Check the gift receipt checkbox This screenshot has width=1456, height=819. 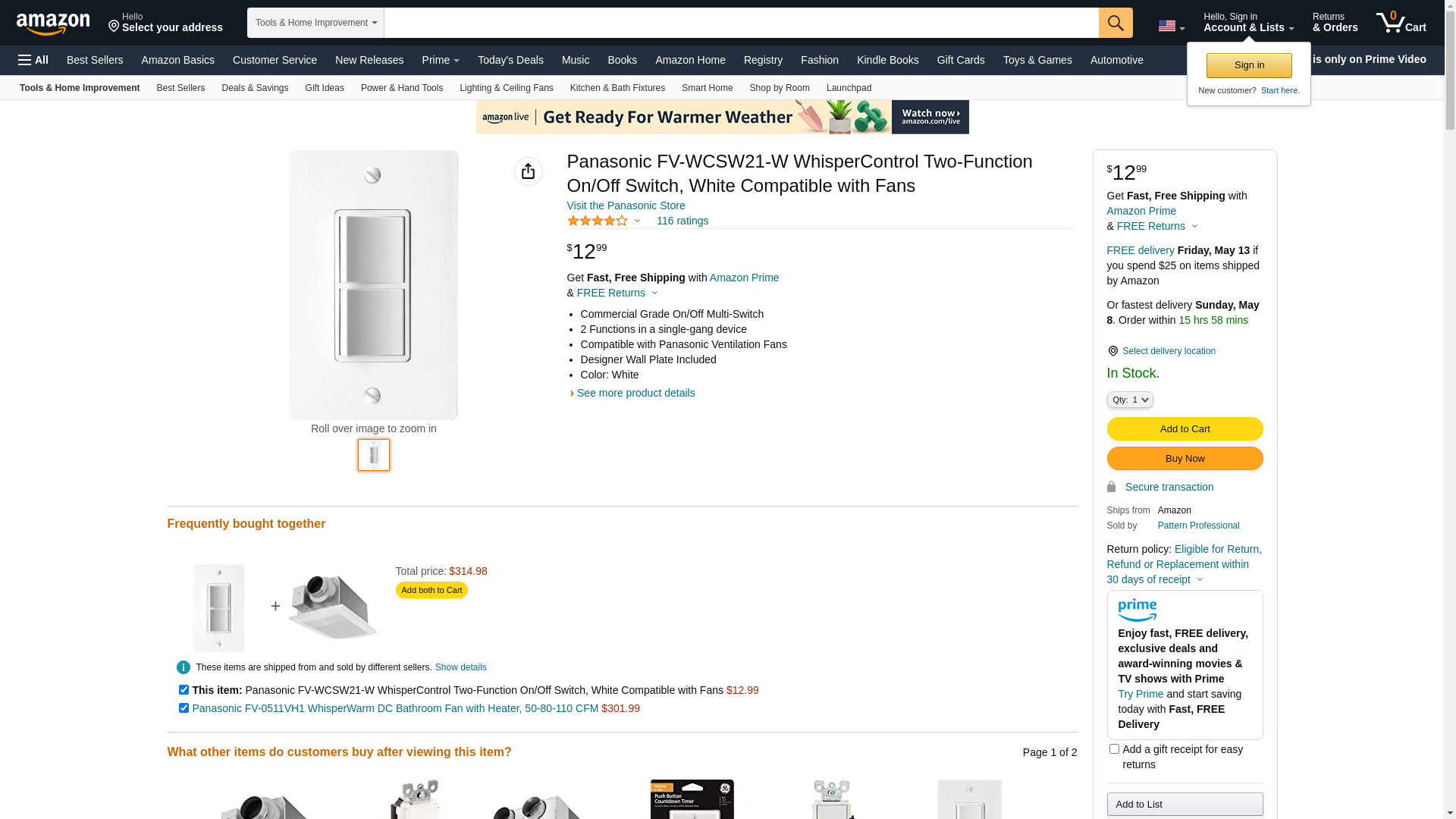pyautogui.click(x=1114, y=749)
